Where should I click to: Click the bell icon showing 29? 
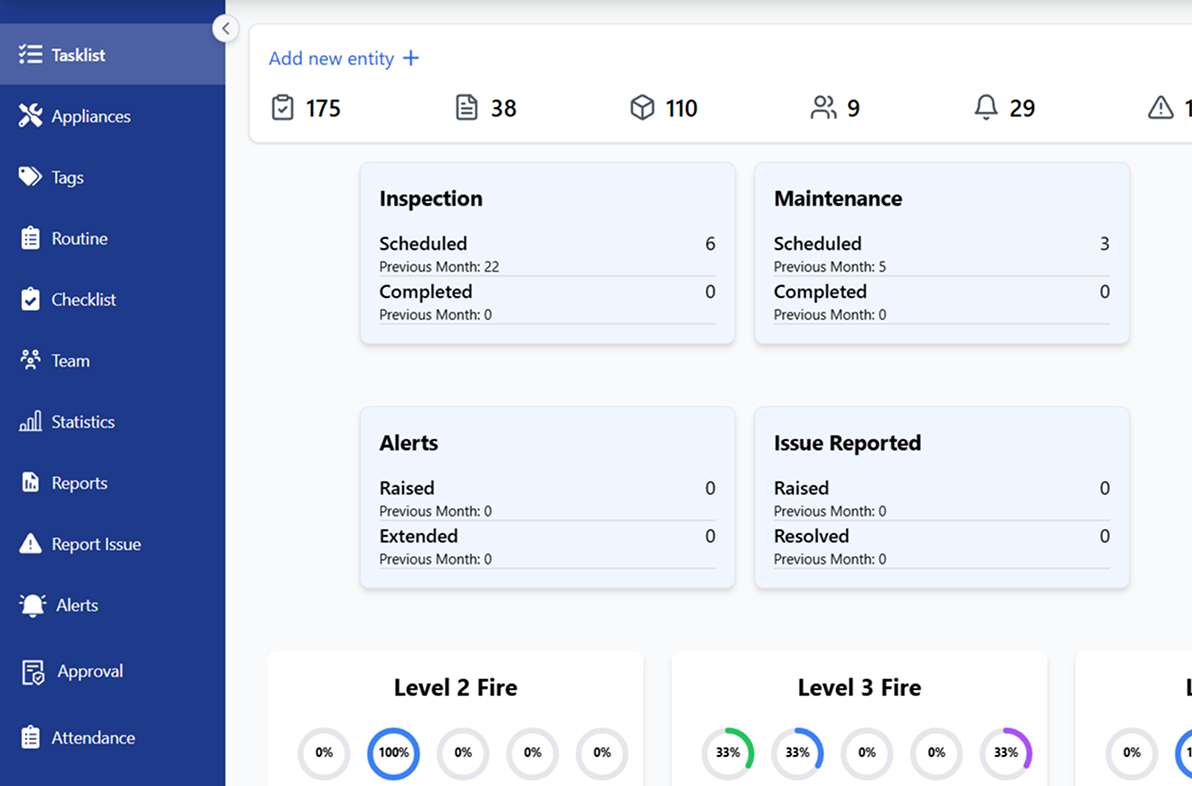pos(986,108)
